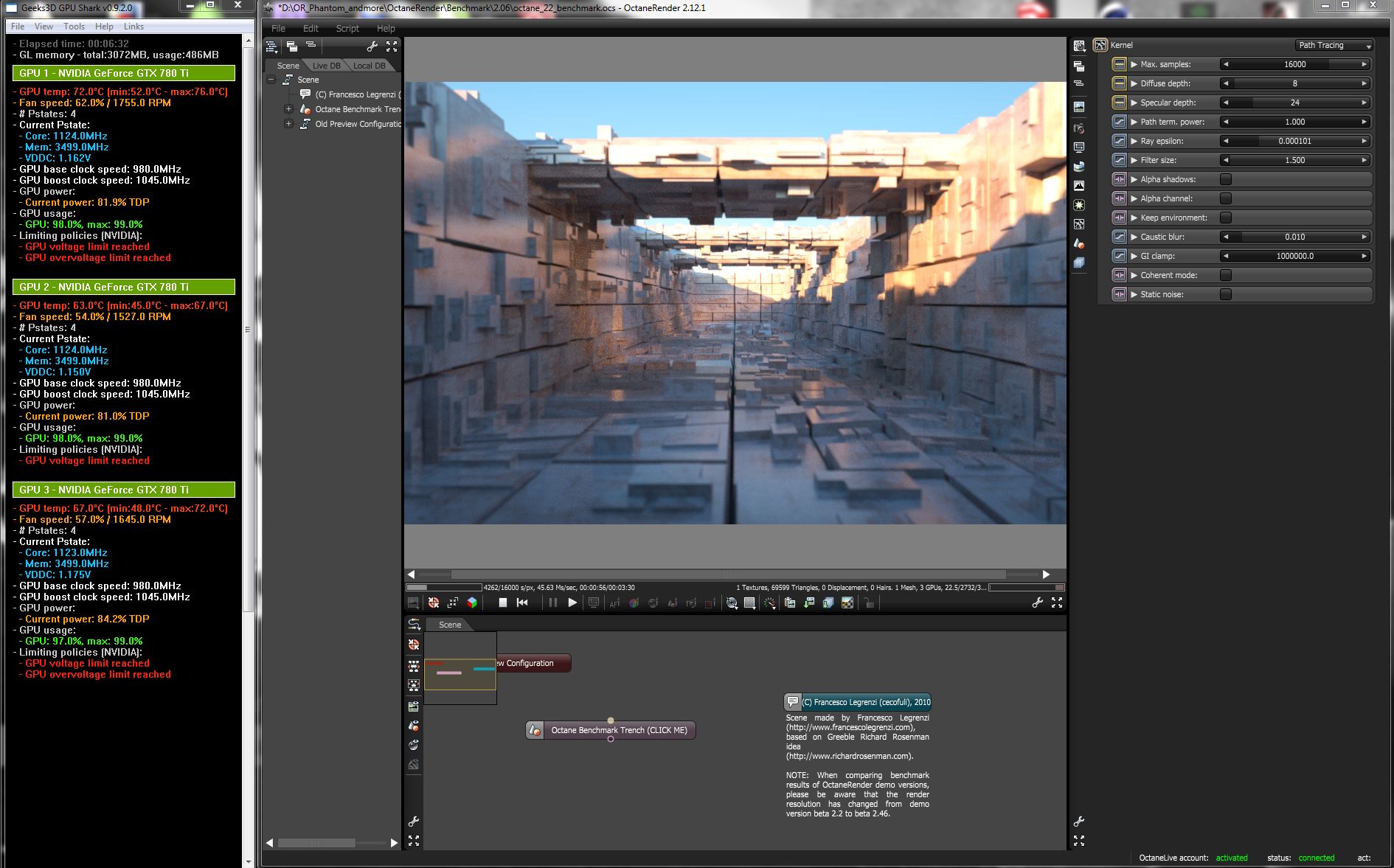The width and height of the screenshot is (1394, 868).
Task: Collapse the Scene root tree node
Action: [271, 80]
